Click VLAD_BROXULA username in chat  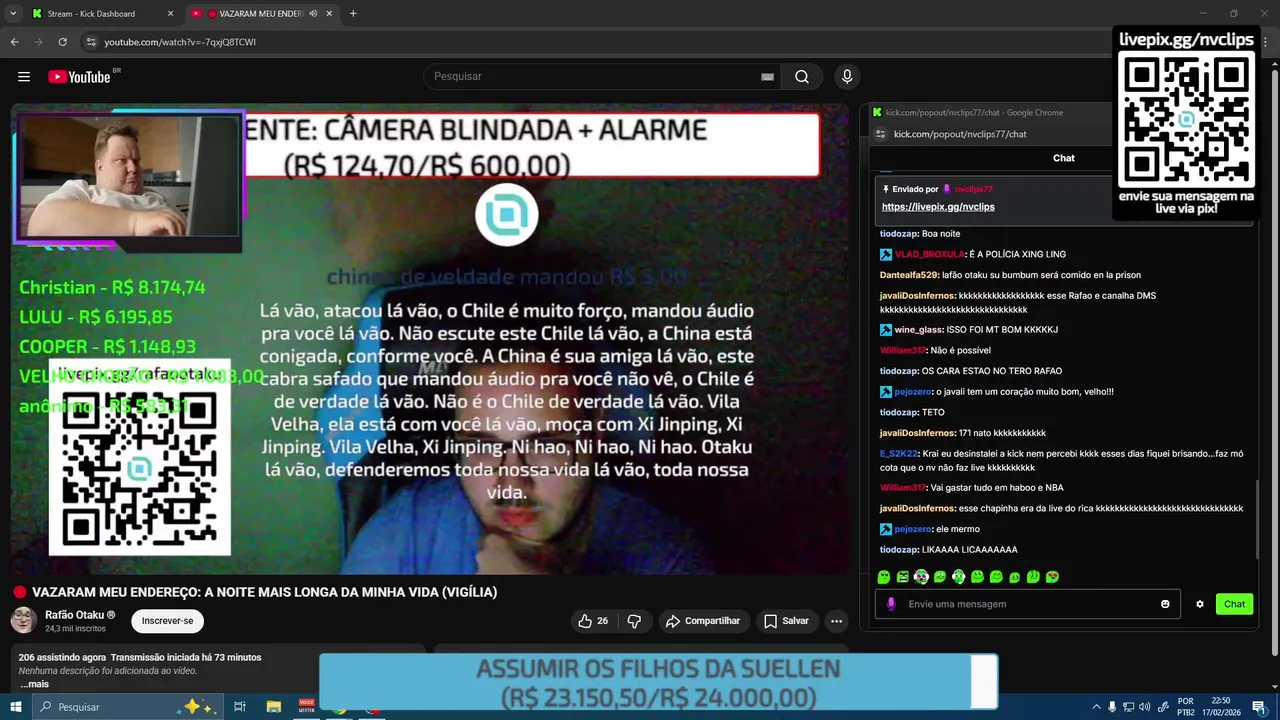[929, 254]
